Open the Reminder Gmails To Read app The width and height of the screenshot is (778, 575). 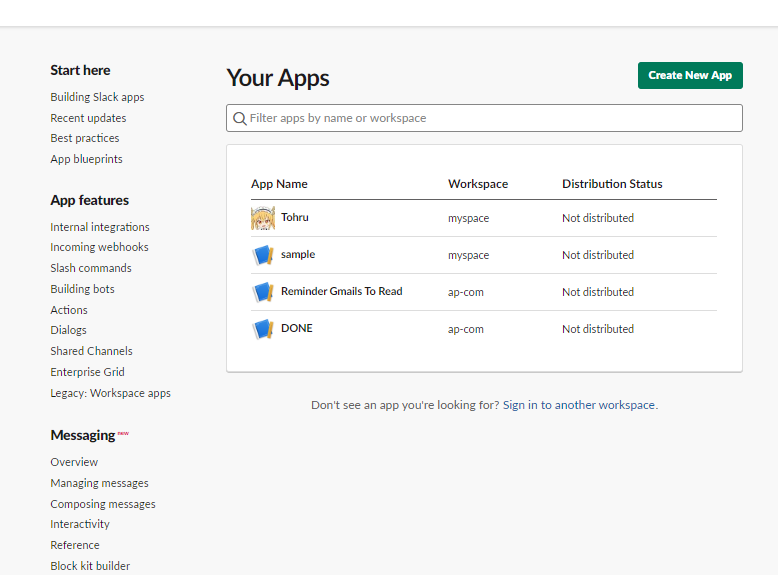341,291
